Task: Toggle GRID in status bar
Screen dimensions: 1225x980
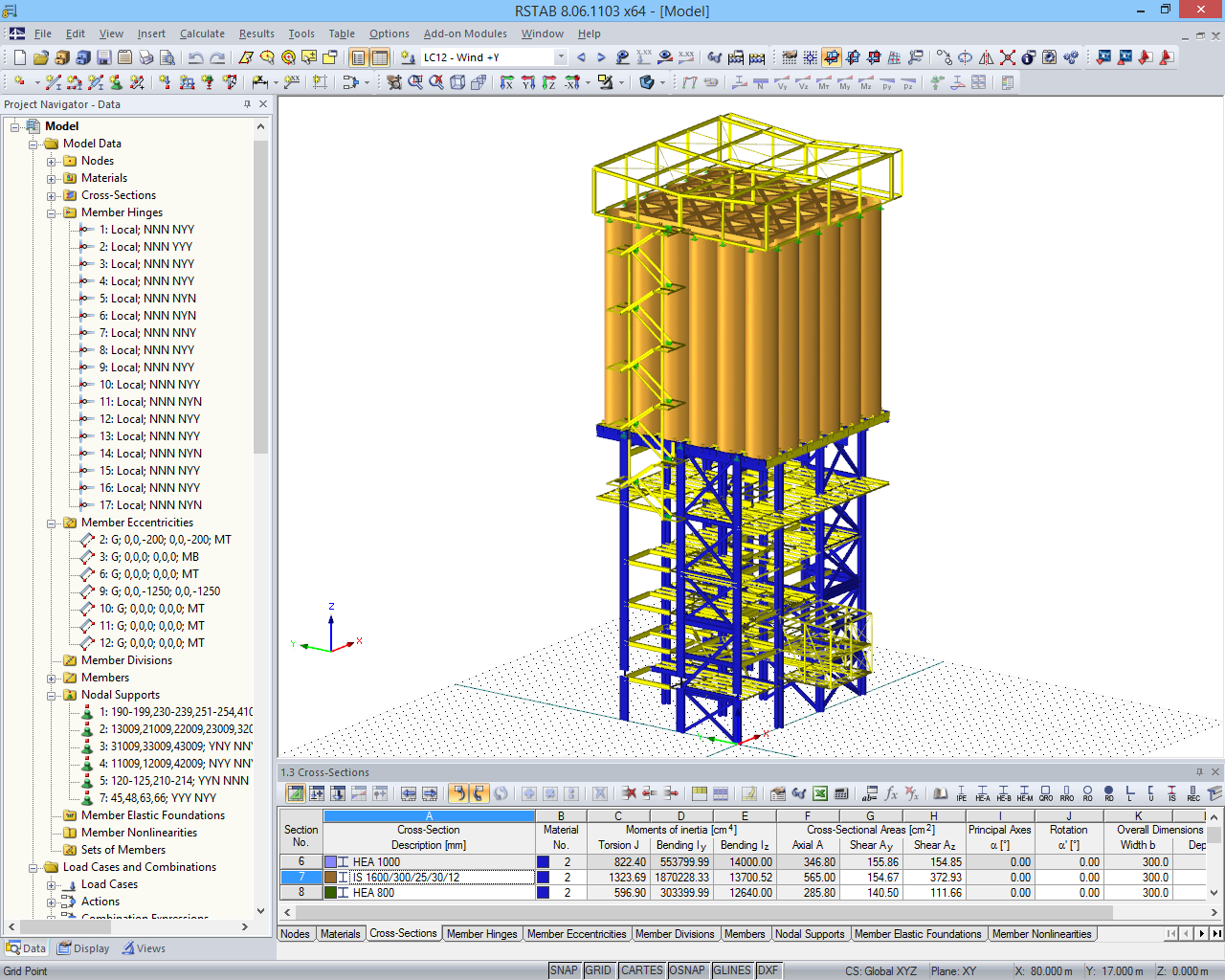Action: pos(598,970)
